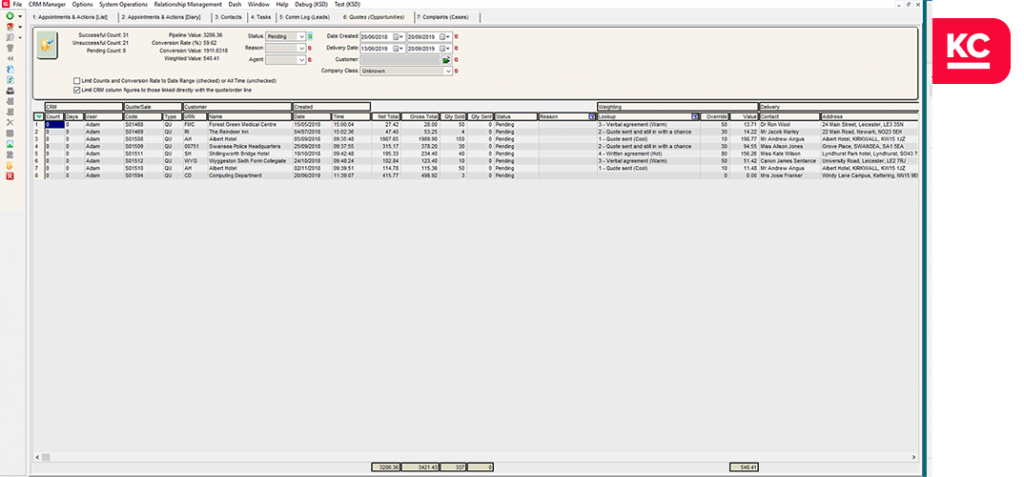Viewport: 1024px width, 477px height.
Task: Click contact Canon James Sentance cell
Action: coord(790,161)
